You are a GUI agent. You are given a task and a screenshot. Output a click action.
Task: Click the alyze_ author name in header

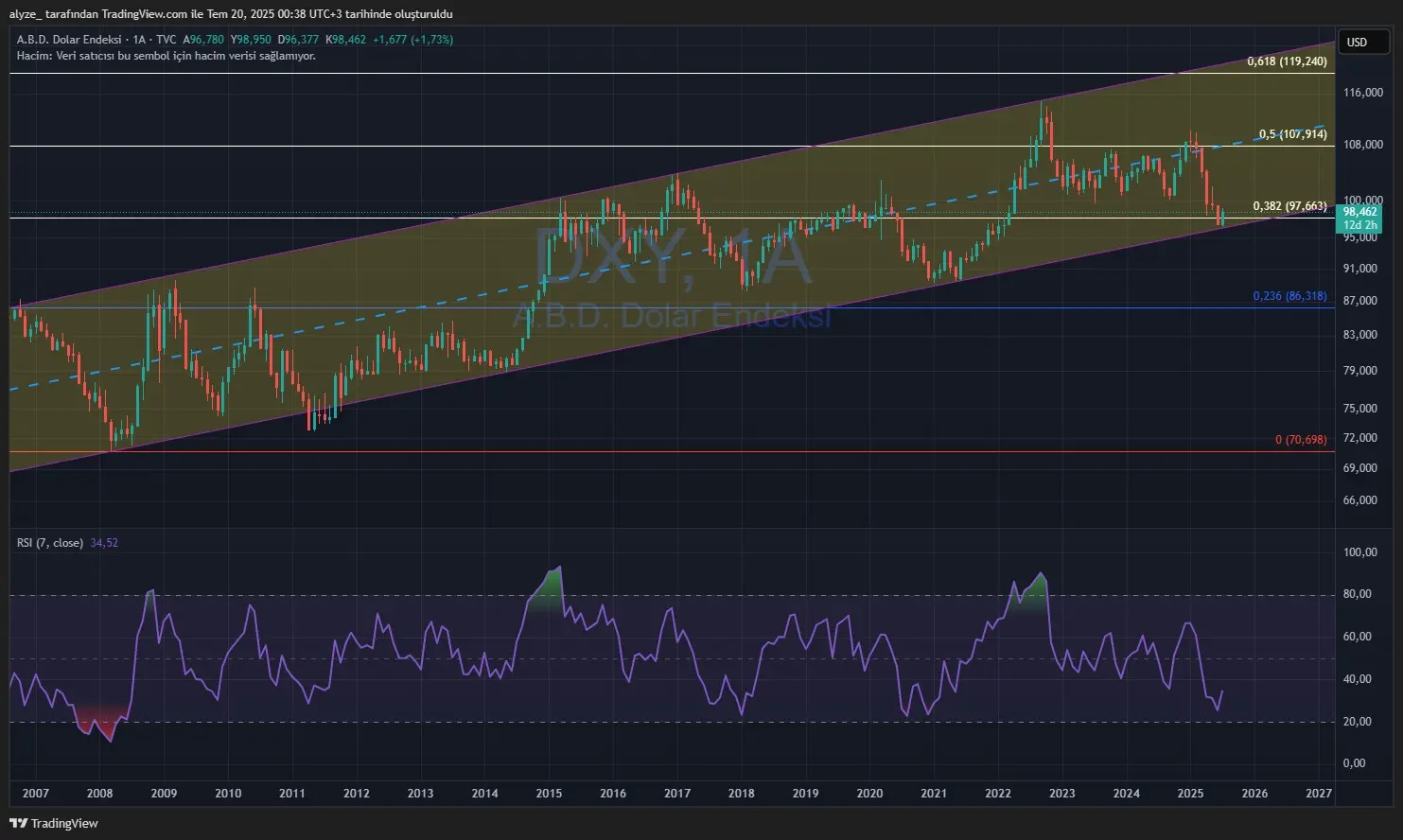26,14
